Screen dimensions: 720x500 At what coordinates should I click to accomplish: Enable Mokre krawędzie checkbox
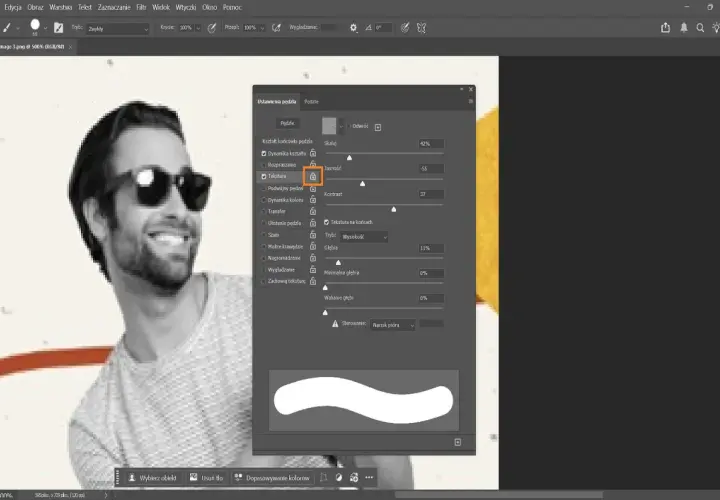point(264,247)
